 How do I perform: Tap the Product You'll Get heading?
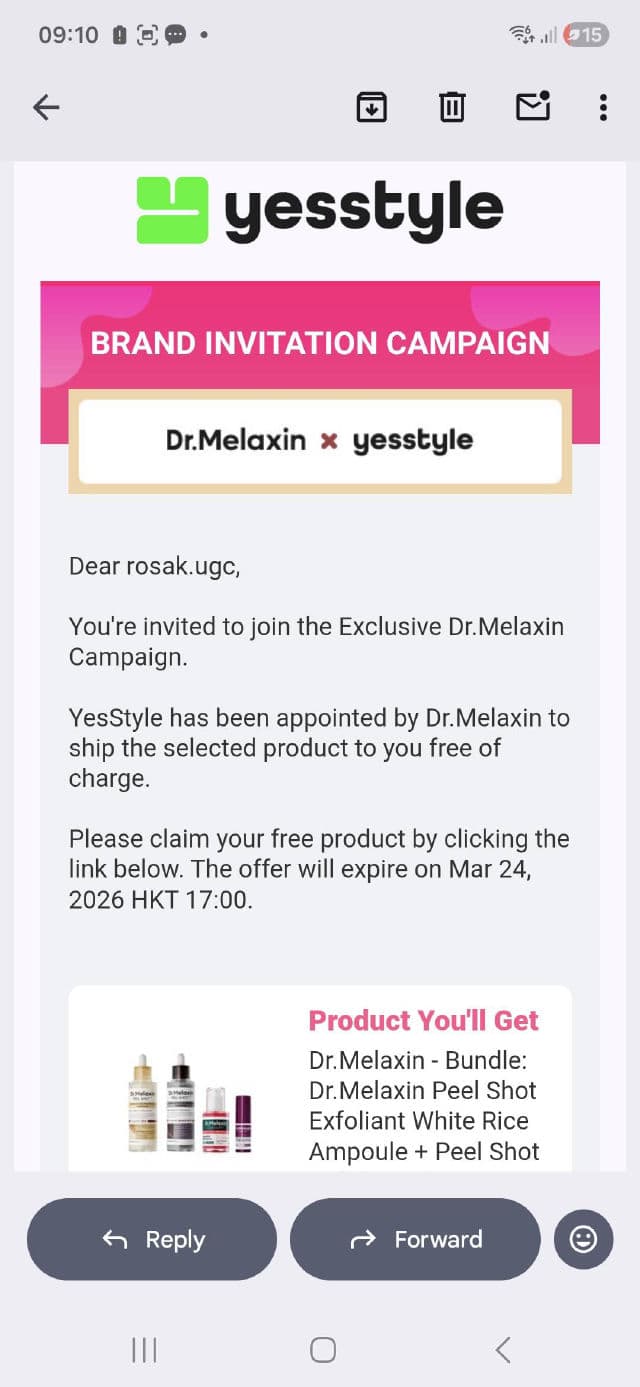point(423,1020)
